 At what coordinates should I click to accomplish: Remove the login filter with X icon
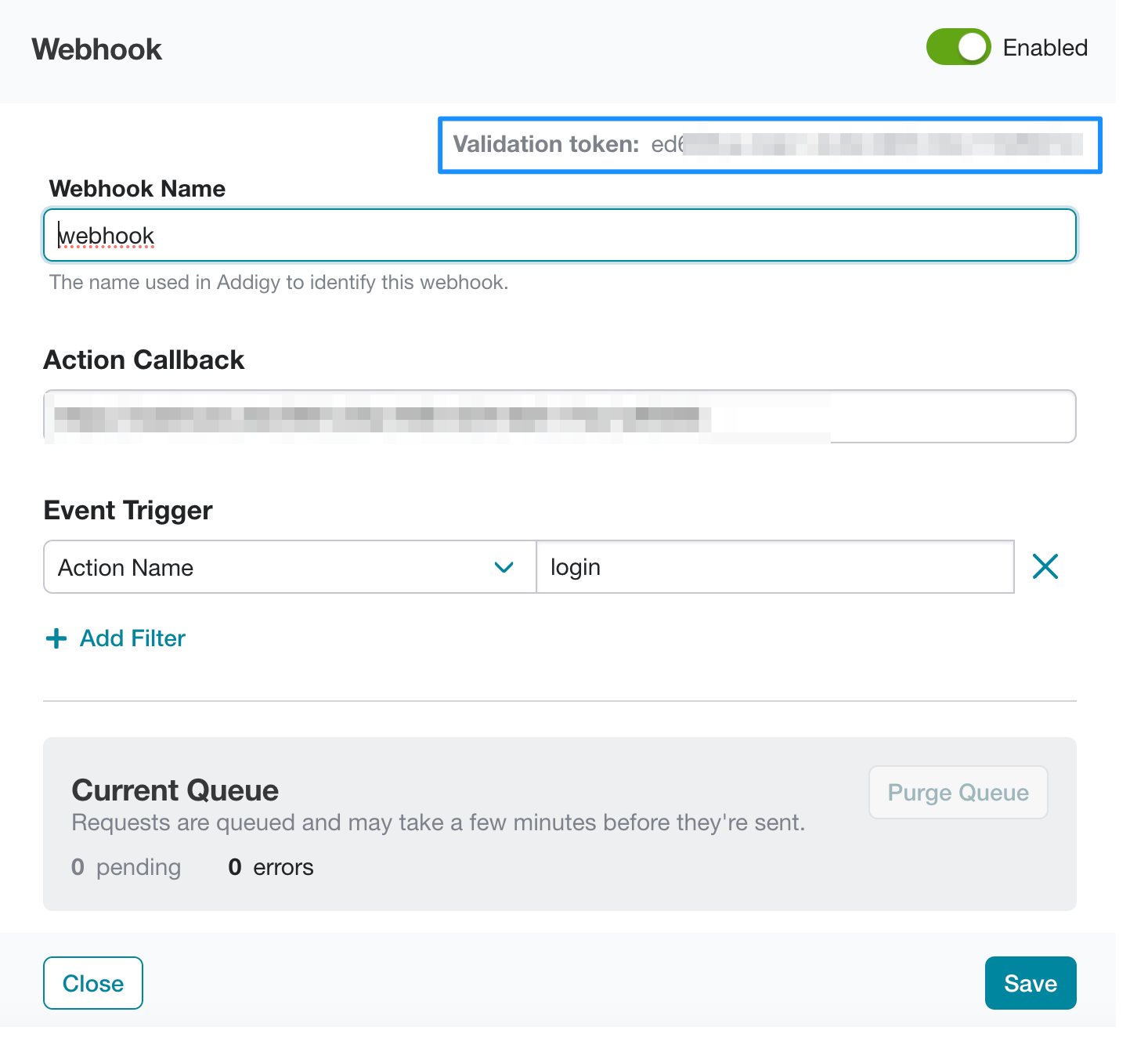click(x=1045, y=566)
